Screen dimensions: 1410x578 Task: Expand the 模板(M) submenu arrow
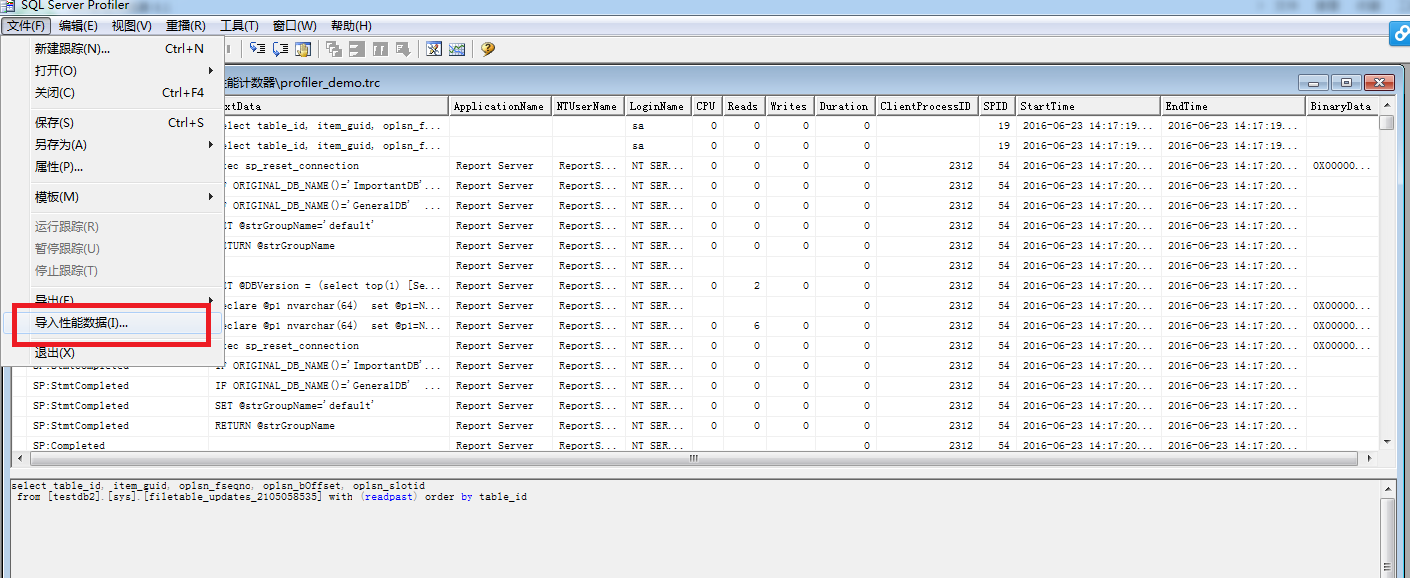(x=211, y=196)
